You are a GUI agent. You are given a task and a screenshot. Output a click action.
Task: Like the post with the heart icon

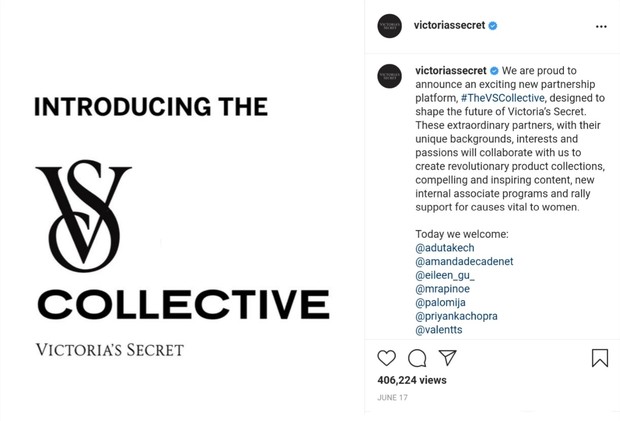(x=387, y=358)
